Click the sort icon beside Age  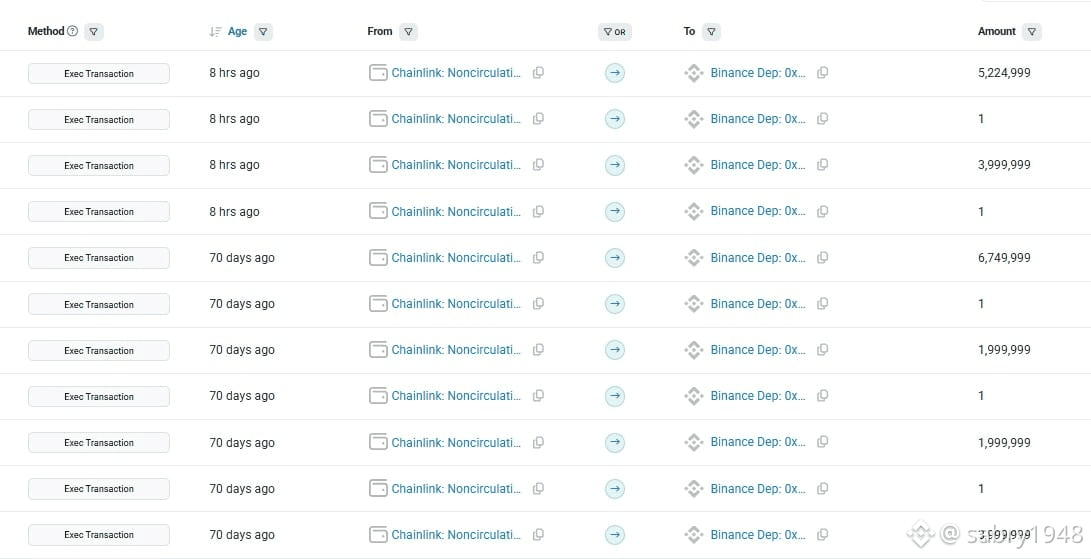[215, 32]
